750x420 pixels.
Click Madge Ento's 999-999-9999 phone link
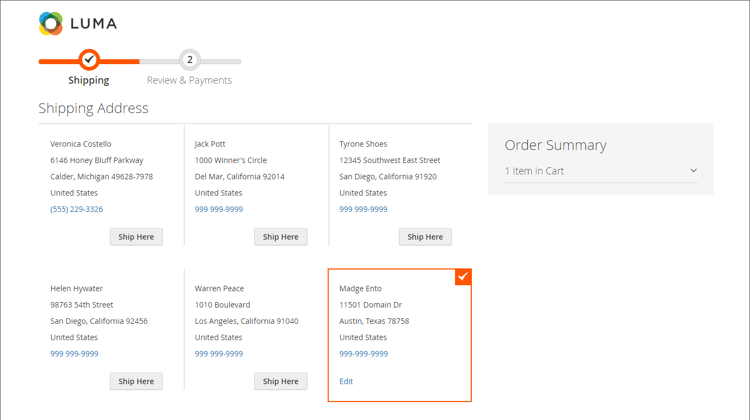coord(364,354)
